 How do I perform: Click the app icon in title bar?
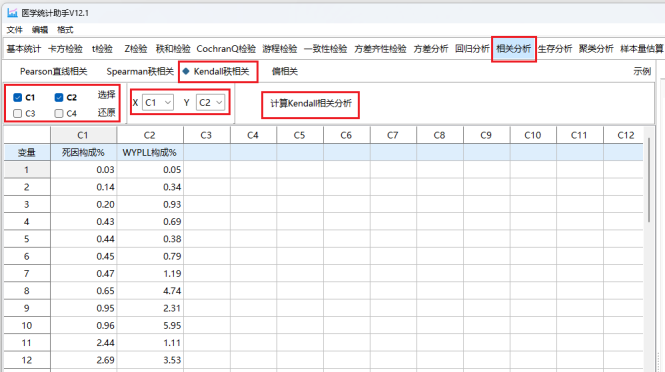(12, 13)
